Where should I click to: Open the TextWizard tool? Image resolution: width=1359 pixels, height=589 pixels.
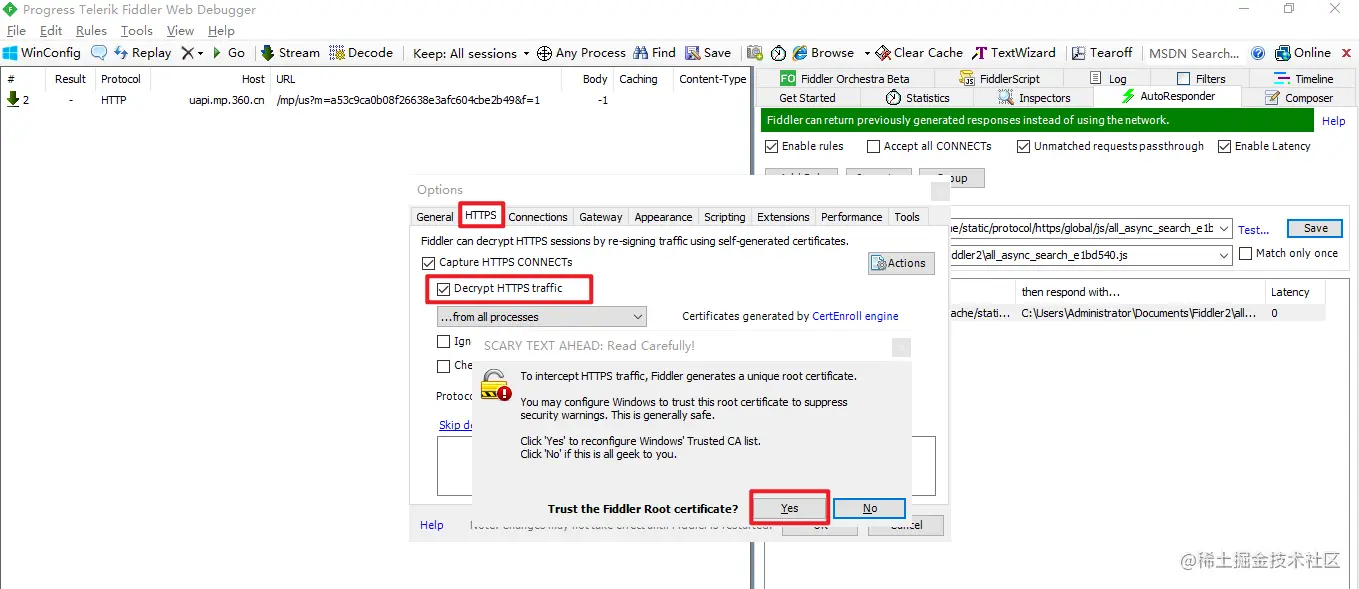1014,53
